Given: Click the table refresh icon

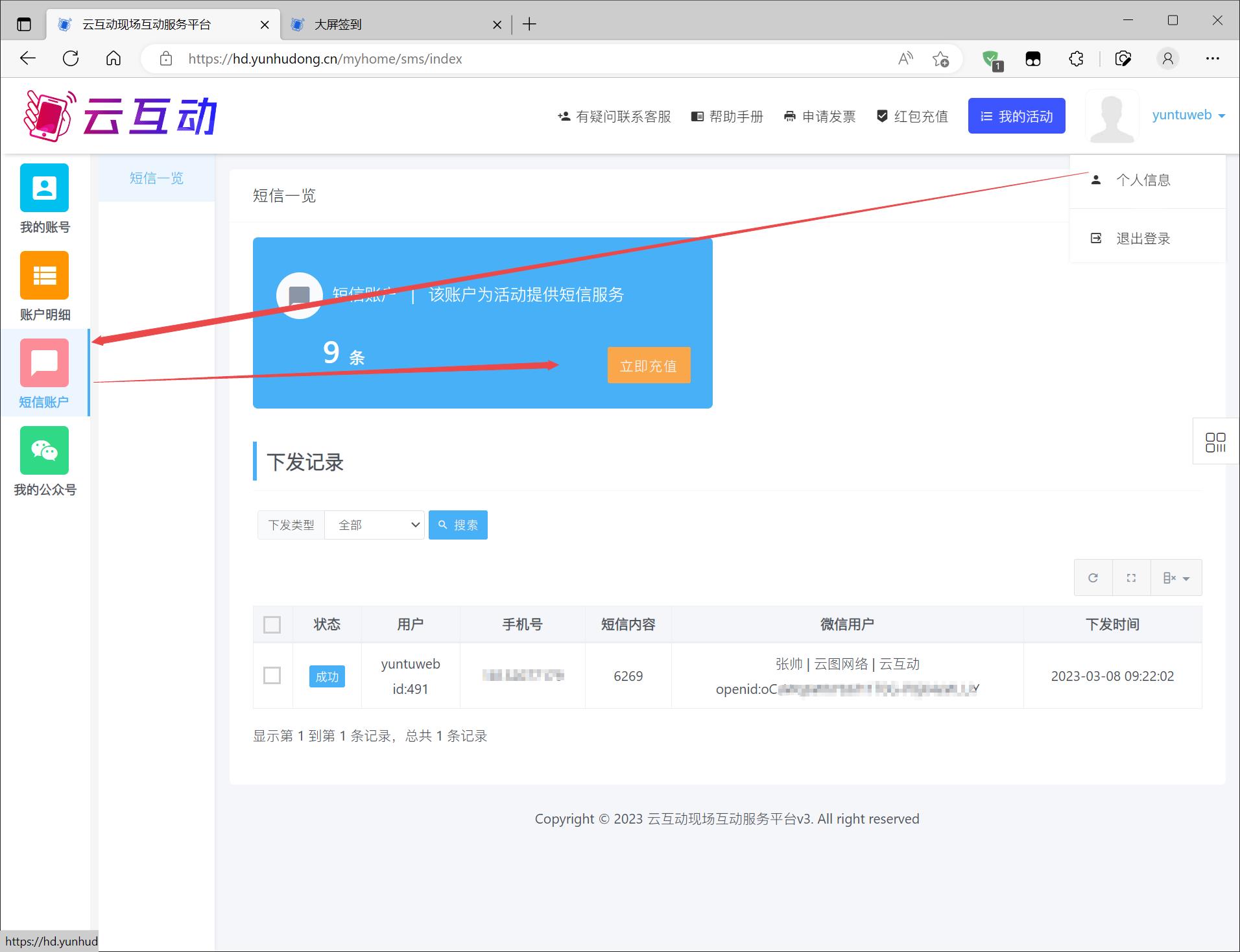Looking at the screenshot, I should 1093,578.
